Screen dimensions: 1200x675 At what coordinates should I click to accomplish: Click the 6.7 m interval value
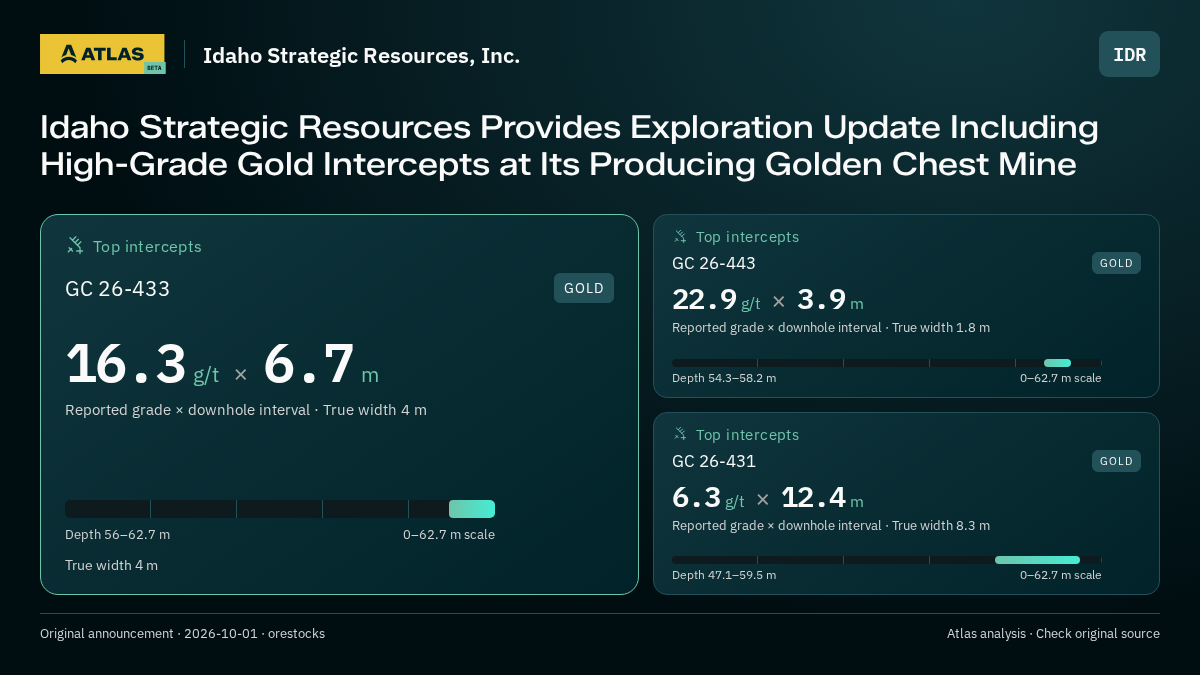[x=321, y=364]
